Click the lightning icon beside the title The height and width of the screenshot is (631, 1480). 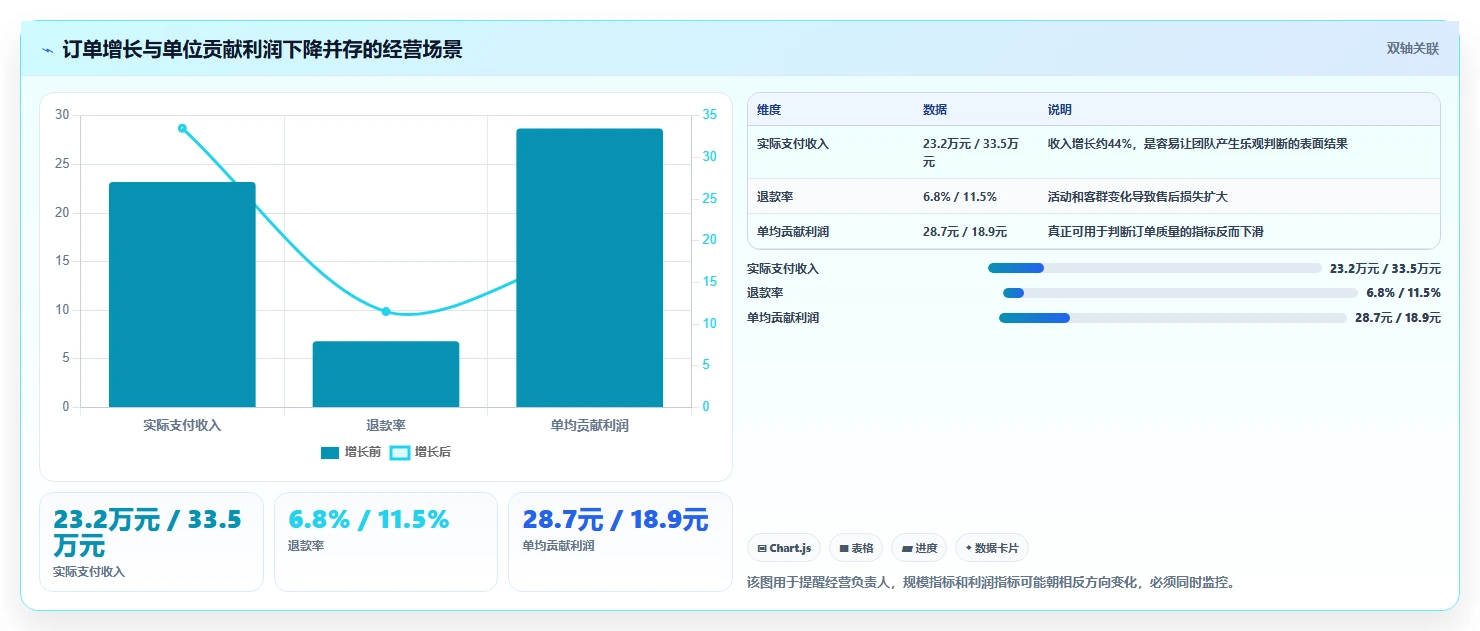click(x=47, y=50)
